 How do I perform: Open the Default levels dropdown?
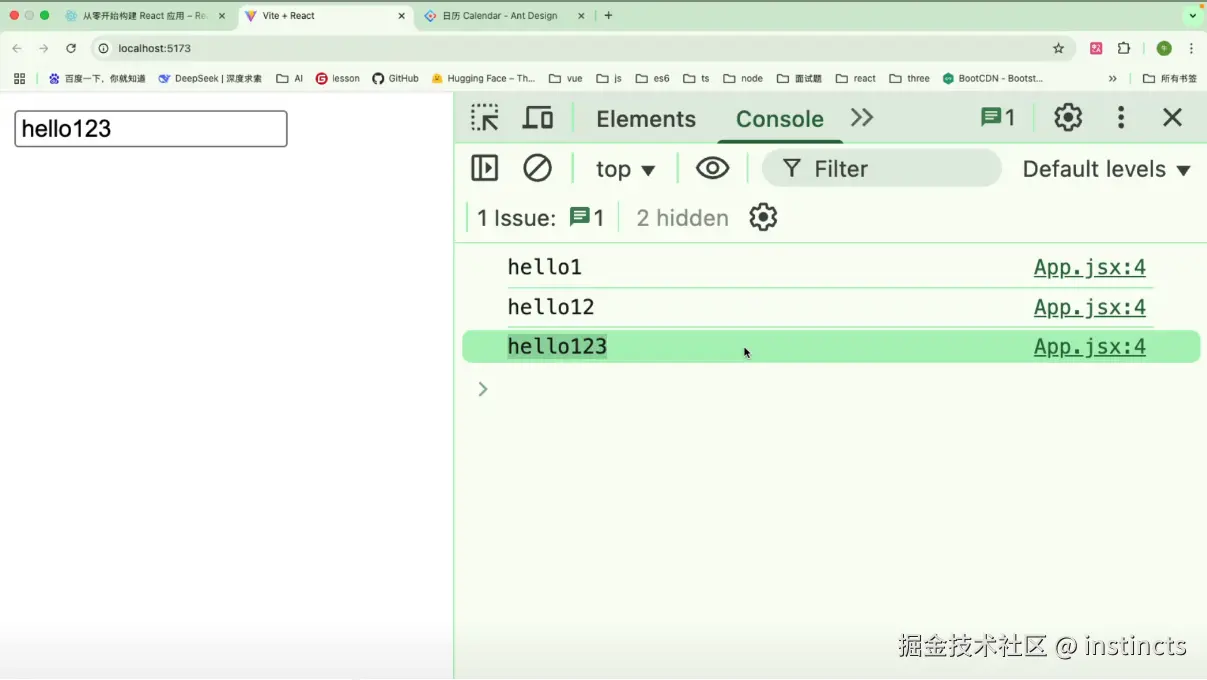(1106, 169)
